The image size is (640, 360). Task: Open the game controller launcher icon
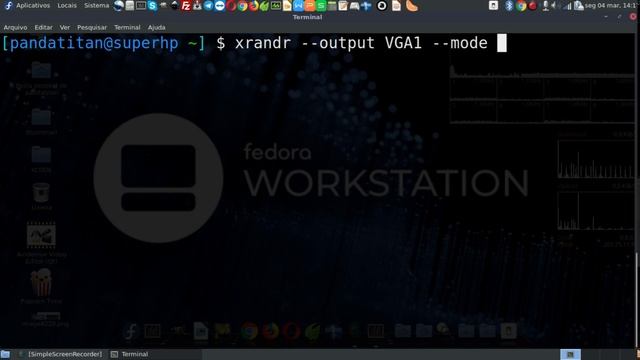click(x=355, y=6)
